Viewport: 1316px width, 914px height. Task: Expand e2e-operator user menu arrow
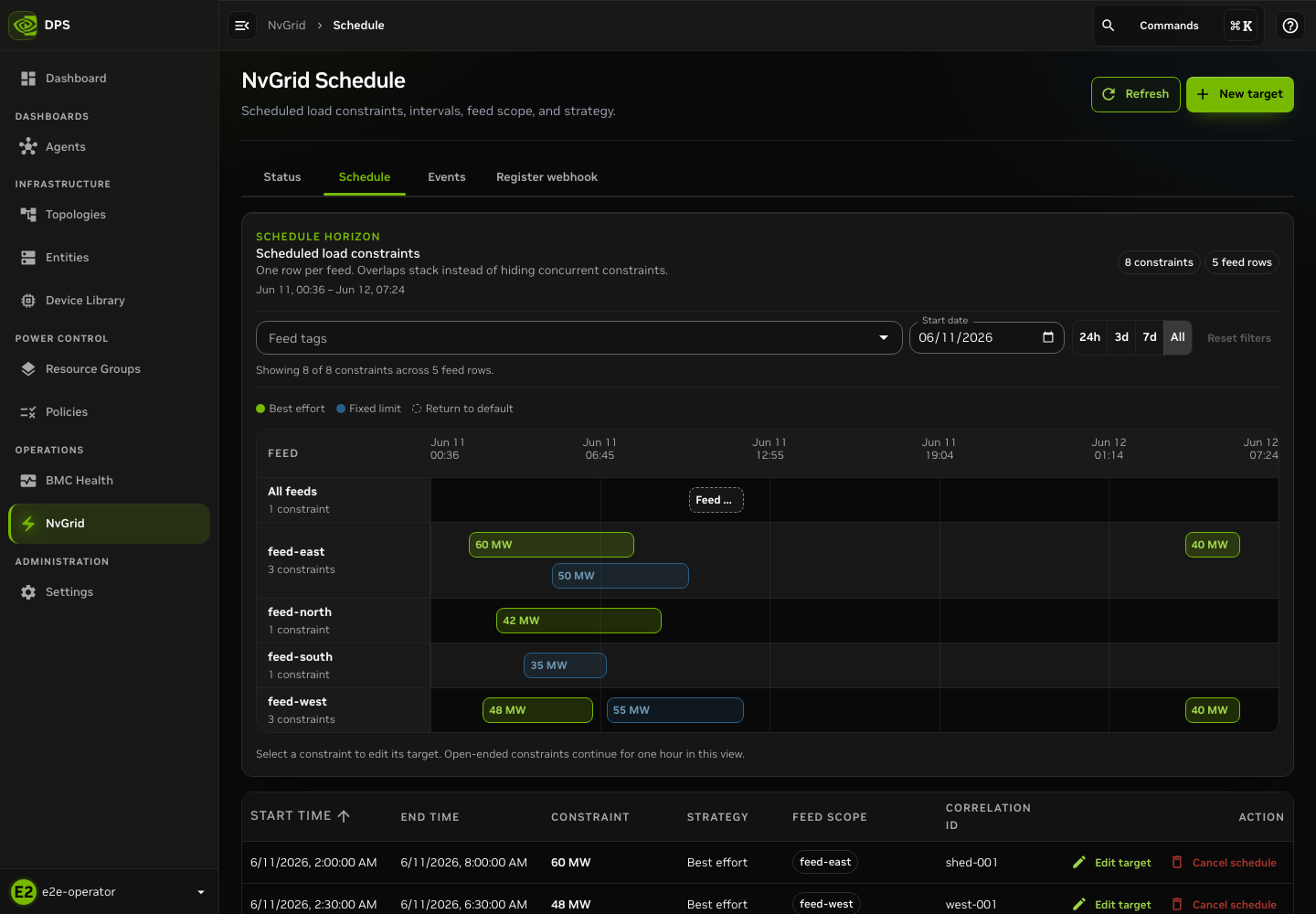201,892
